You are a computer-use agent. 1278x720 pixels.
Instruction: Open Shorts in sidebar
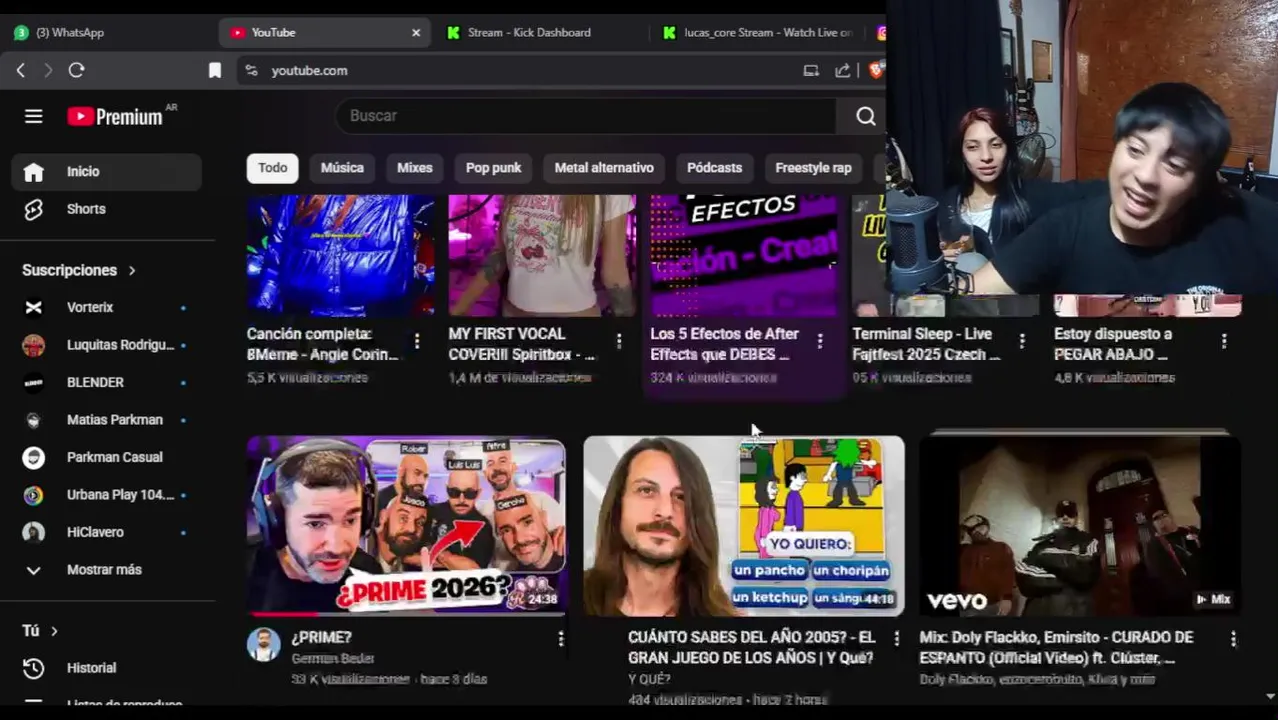[107, 209]
